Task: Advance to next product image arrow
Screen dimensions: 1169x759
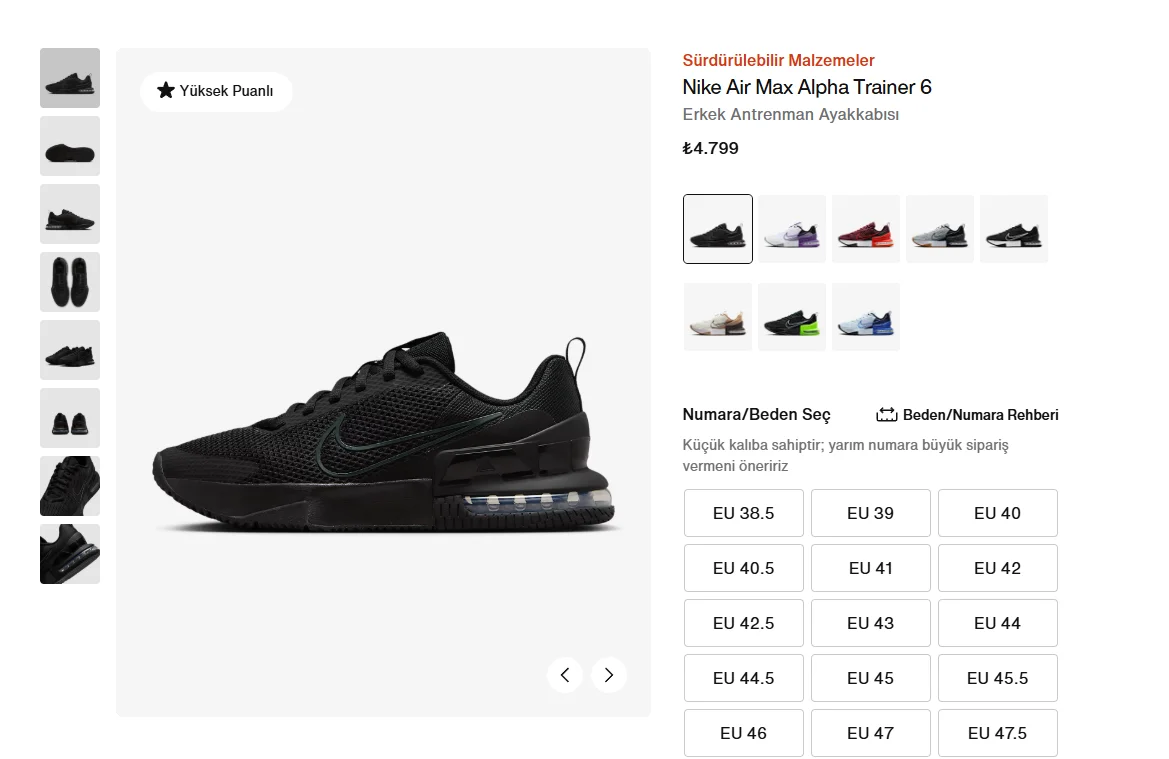Action: (x=609, y=675)
